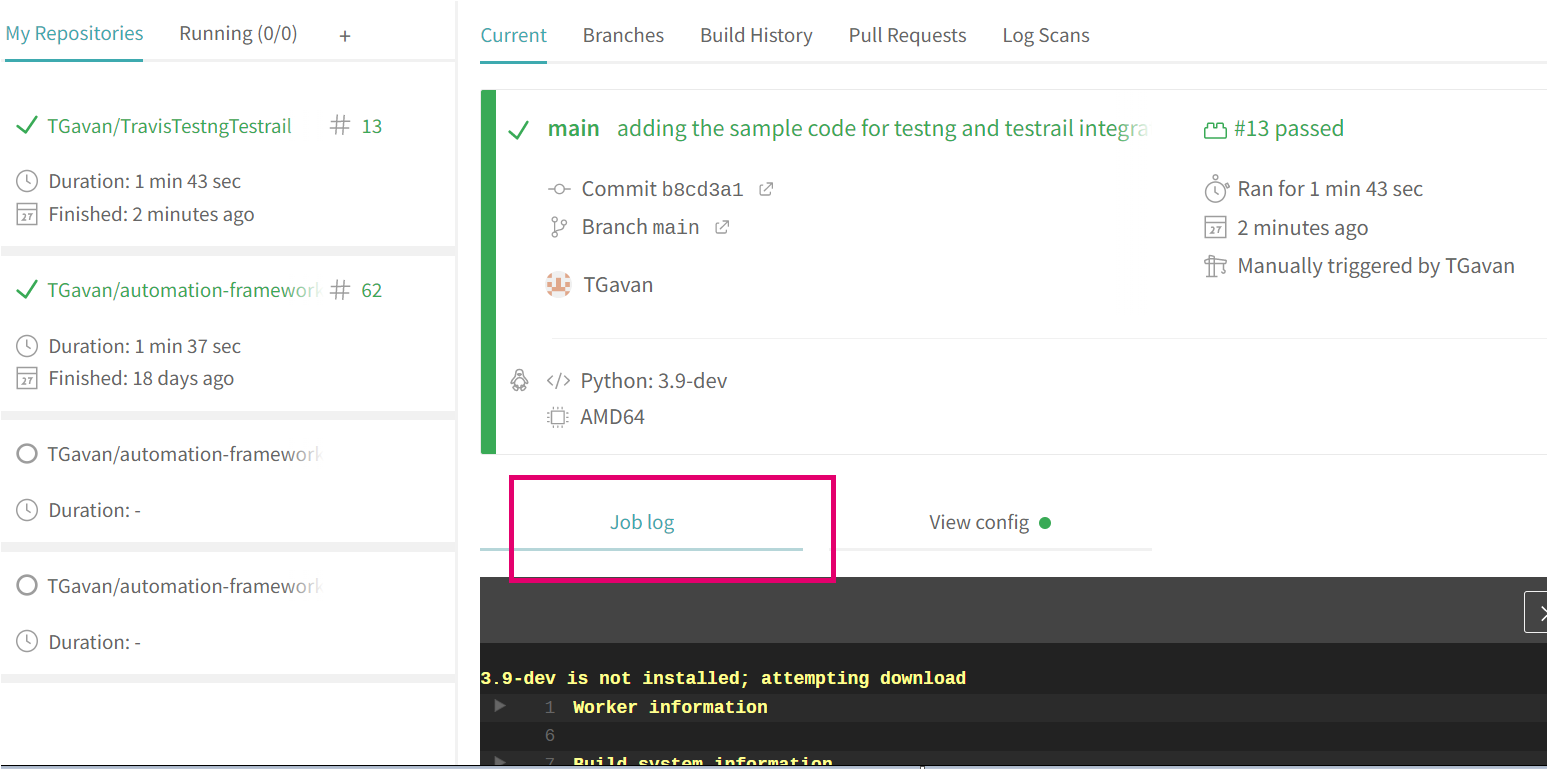Switch to the Branches tab
Screen dimensions: 1548x770
(623, 36)
